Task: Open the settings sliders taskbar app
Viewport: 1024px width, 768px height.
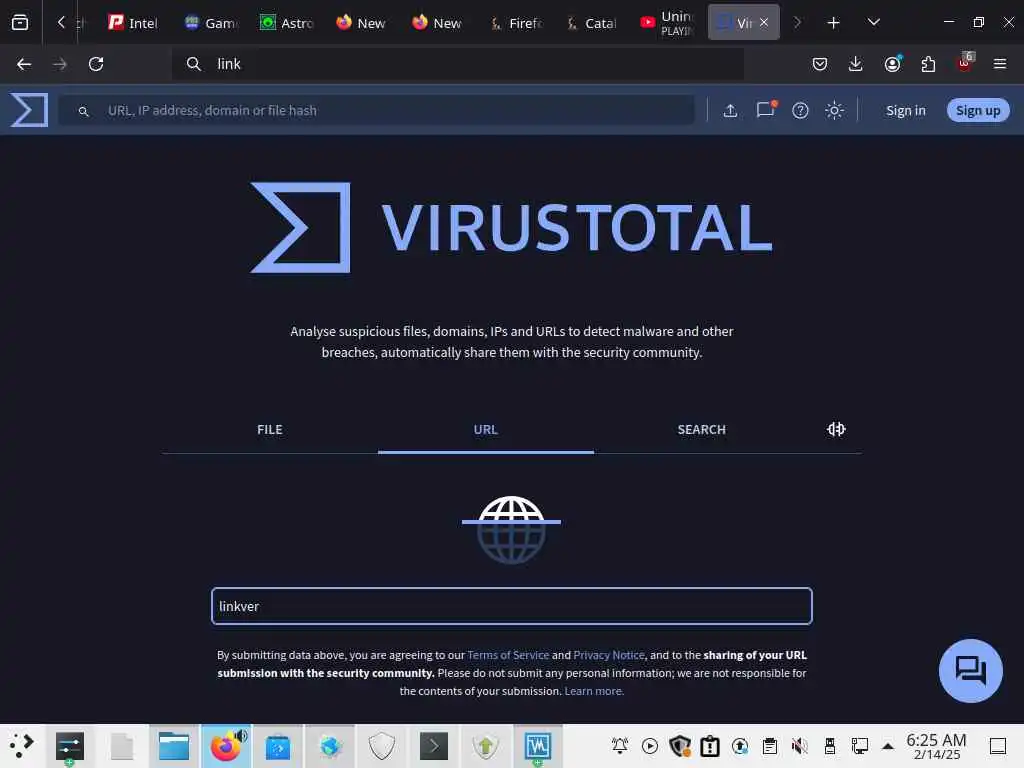Action: (x=70, y=746)
